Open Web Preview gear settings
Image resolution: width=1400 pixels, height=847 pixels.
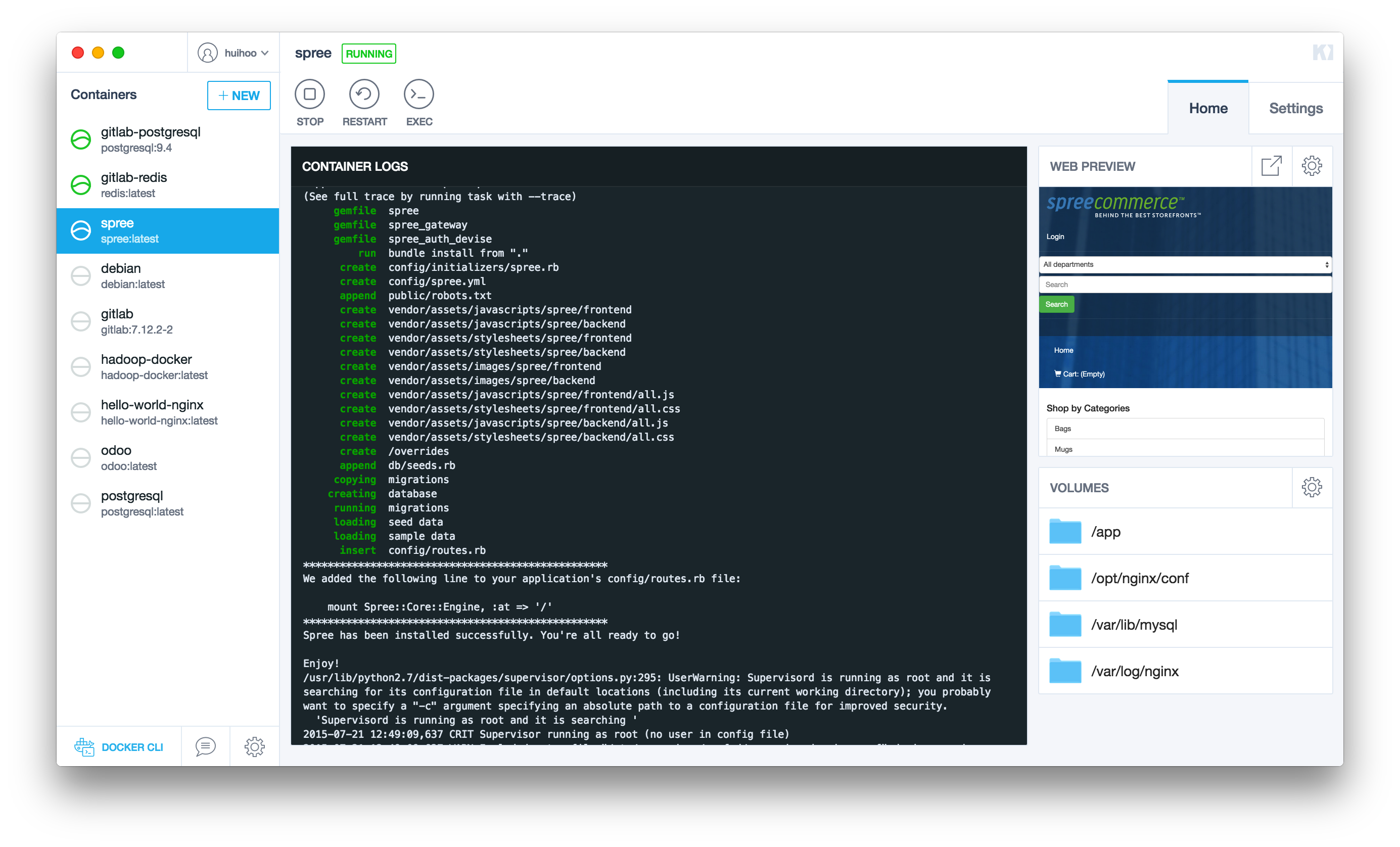[x=1312, y=166]
